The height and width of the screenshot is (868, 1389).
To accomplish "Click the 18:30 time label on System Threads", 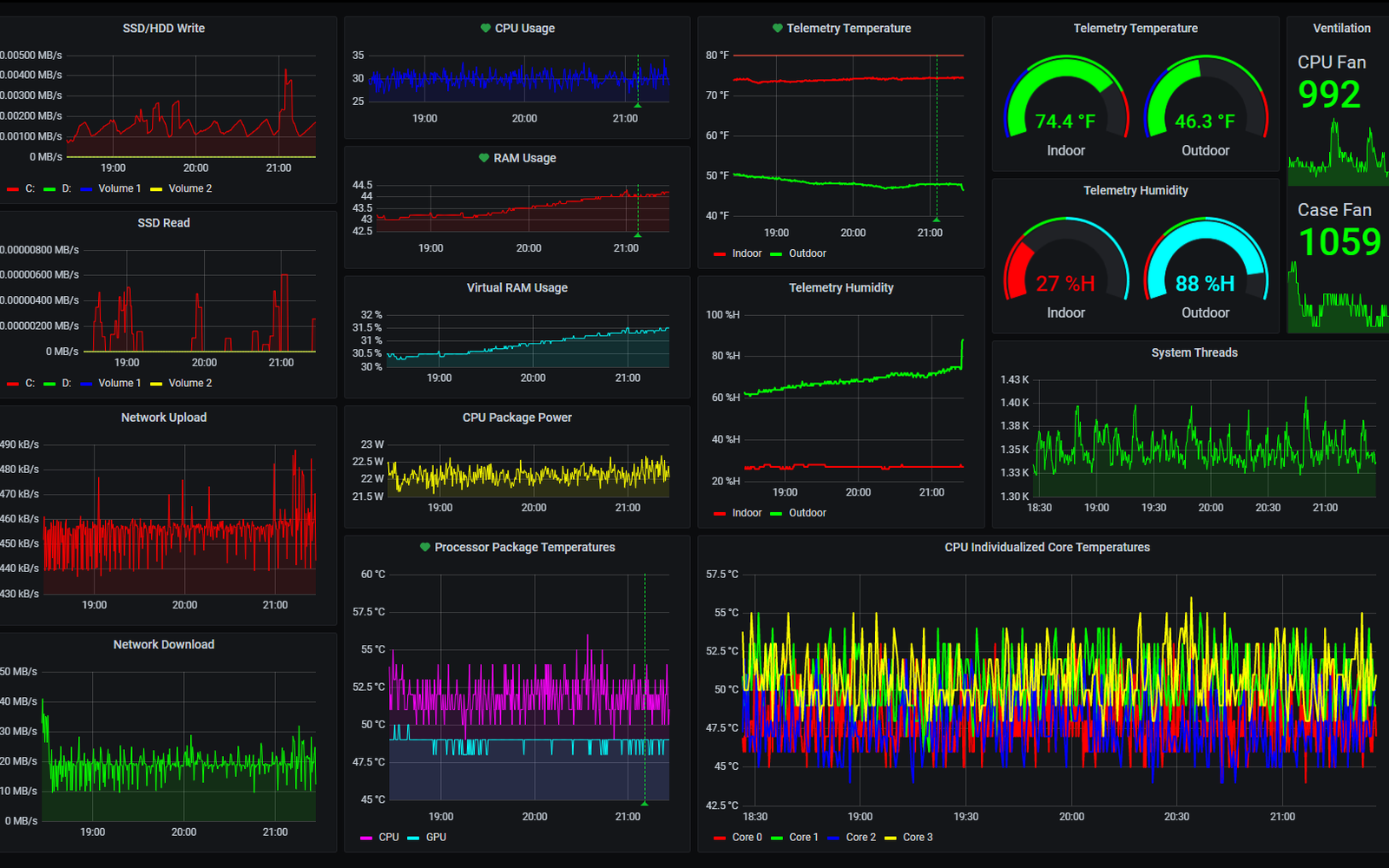I will click(x=1039, y=508).
